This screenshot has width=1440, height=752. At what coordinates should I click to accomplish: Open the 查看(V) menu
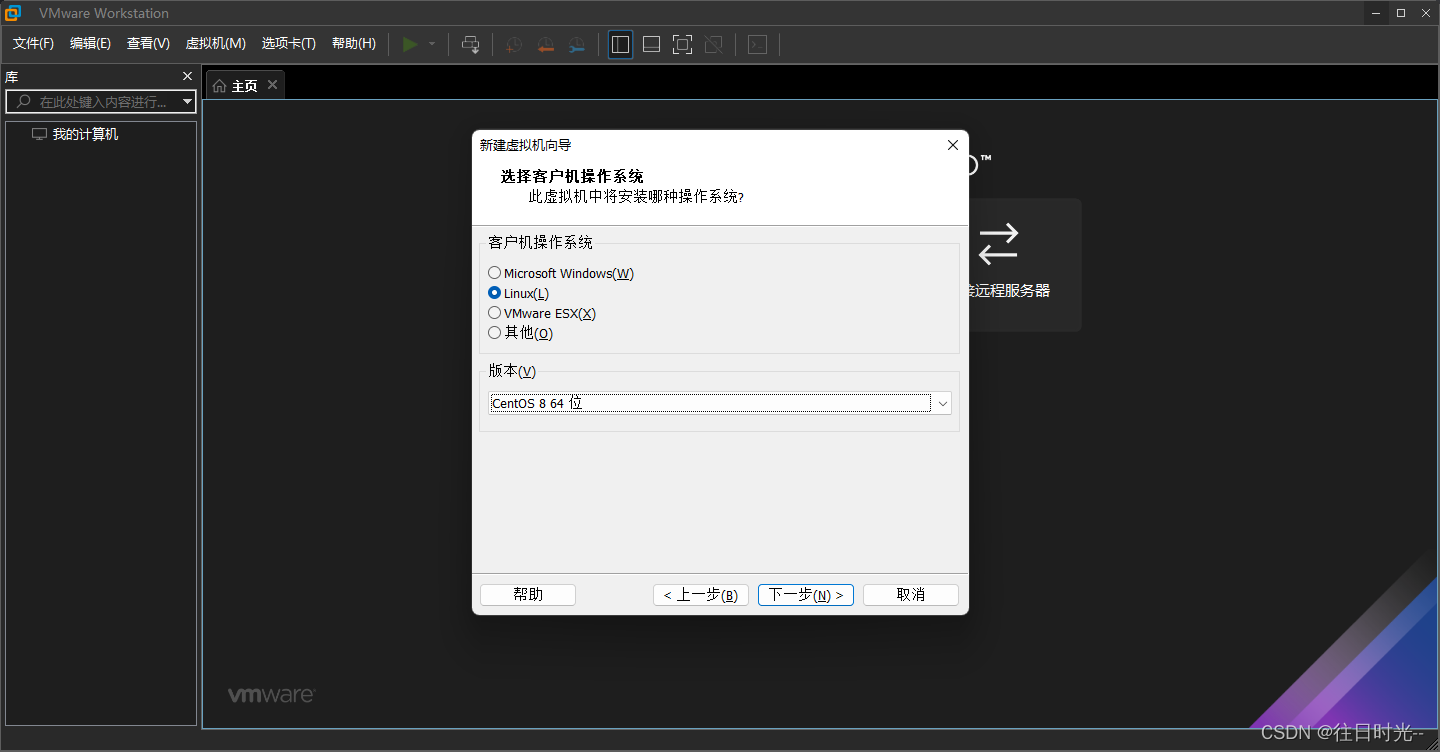pyautogui.click(x=148, y=44)
